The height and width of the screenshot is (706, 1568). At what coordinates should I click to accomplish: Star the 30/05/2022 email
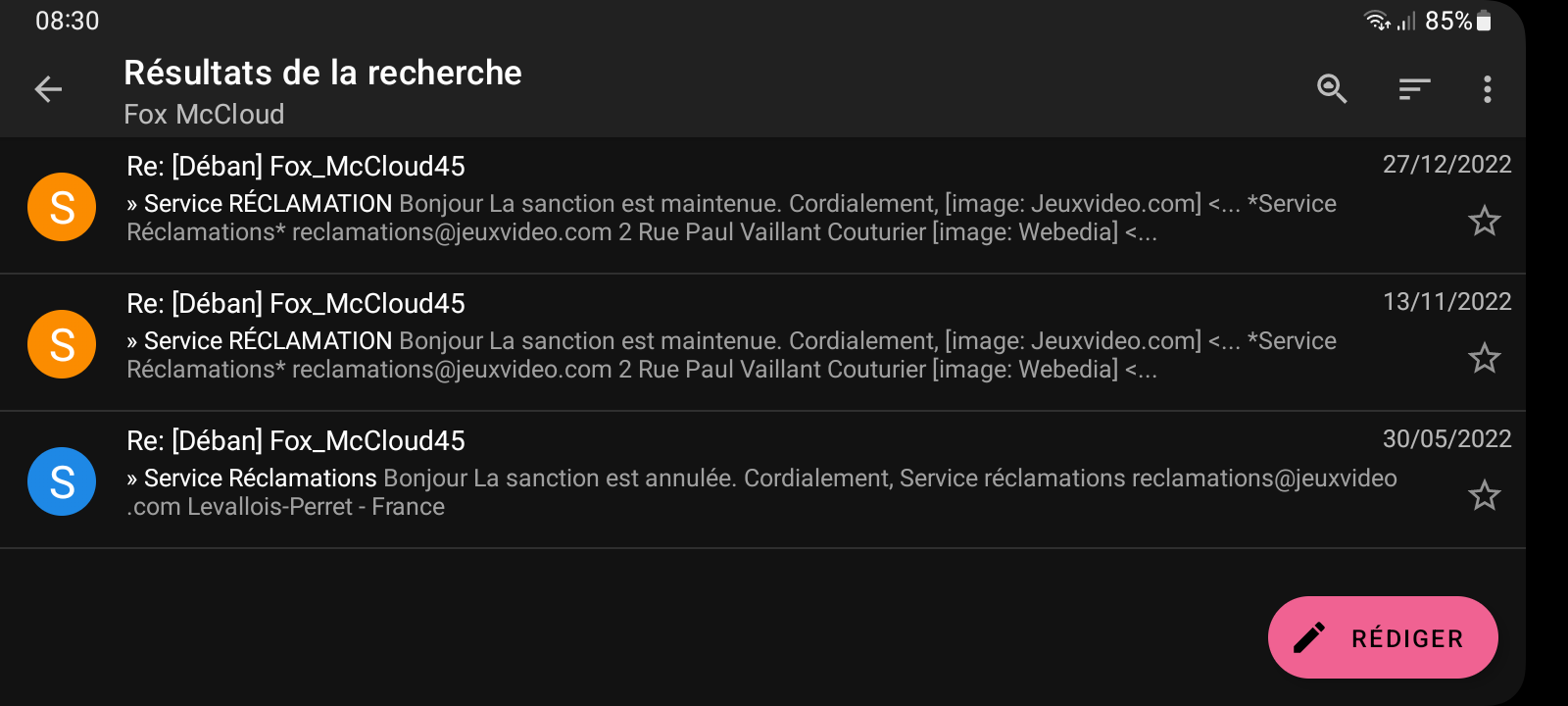pyautogui.click(x=1484, y=495)
